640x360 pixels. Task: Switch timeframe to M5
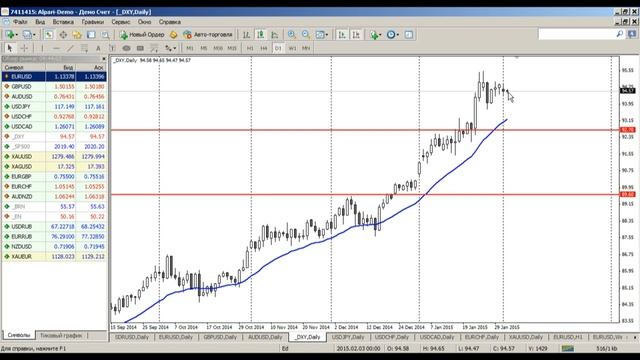pyautogui.click(x=204, y=48)
